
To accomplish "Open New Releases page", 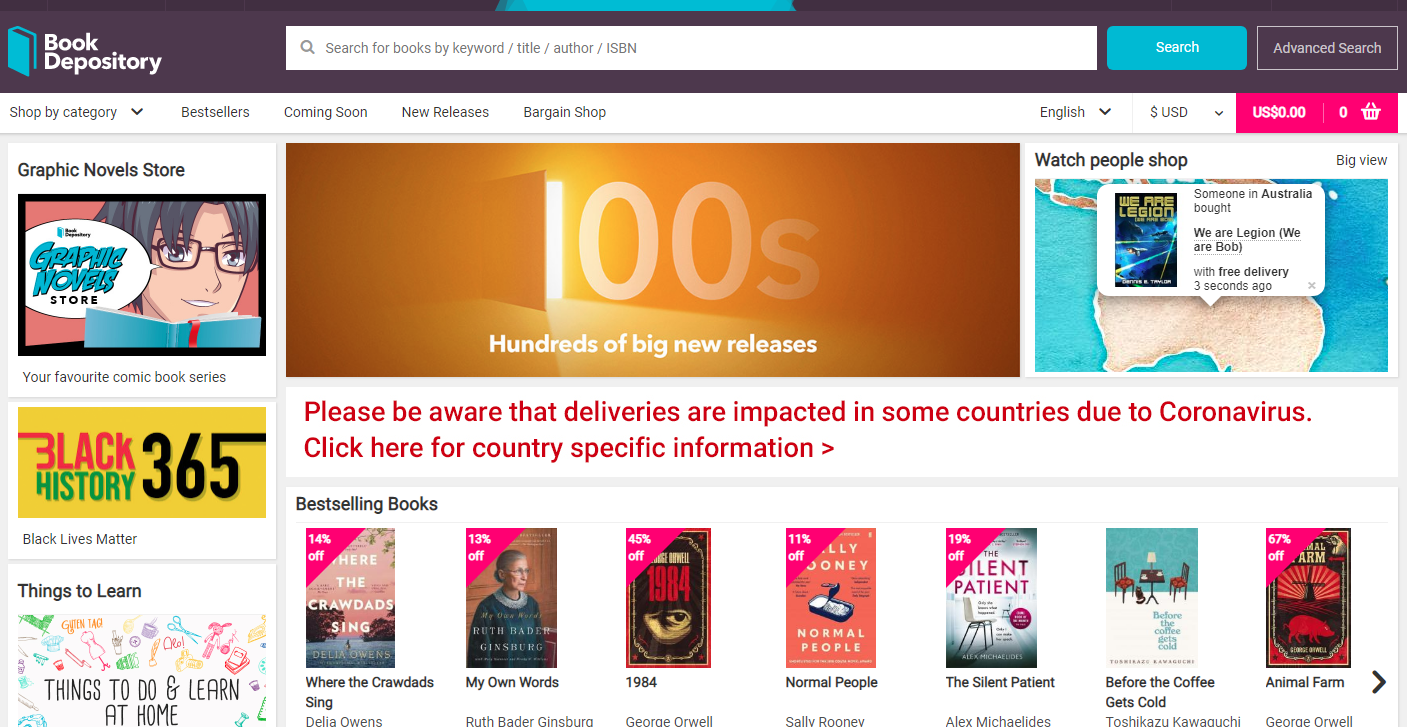I will pos(445,112).
